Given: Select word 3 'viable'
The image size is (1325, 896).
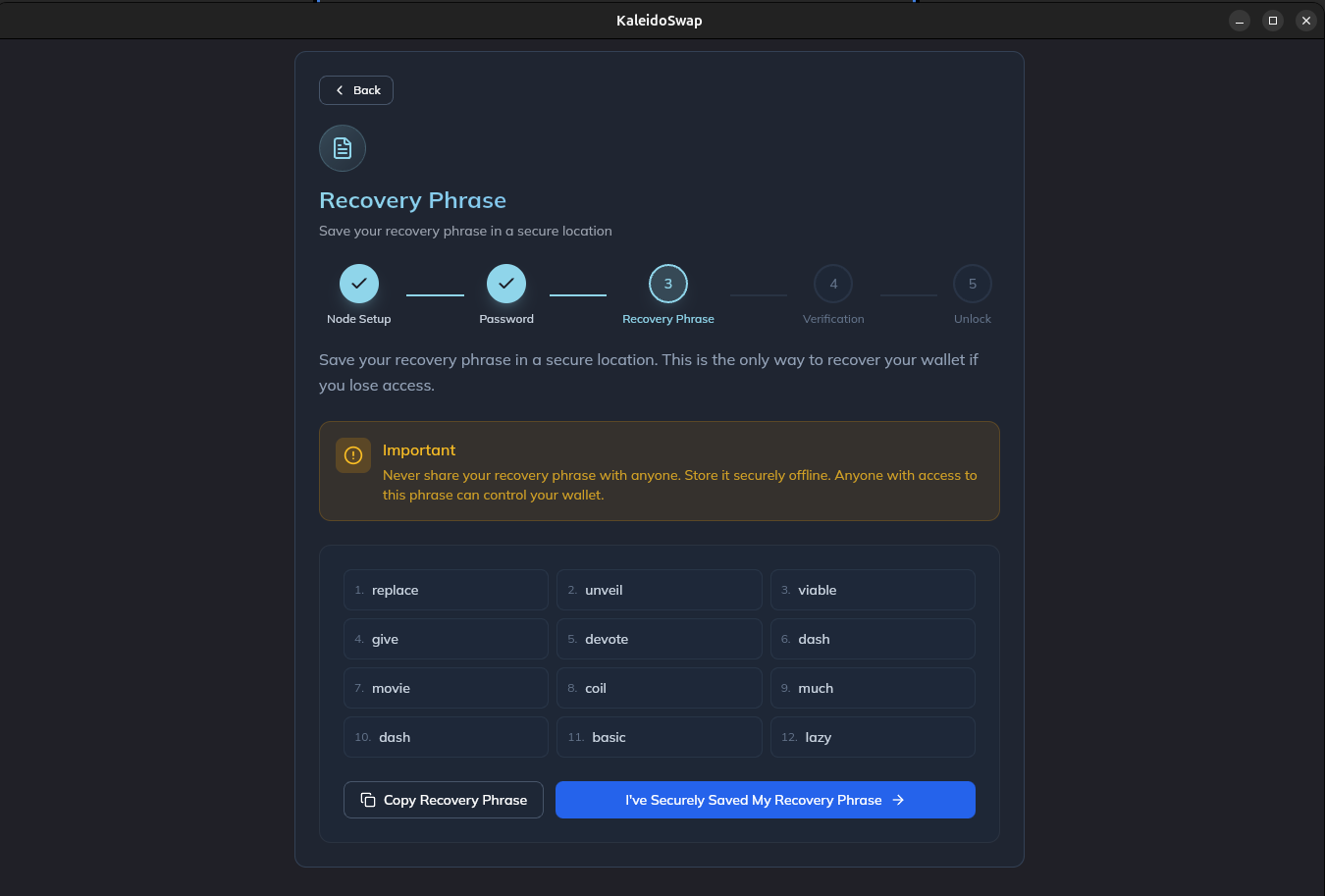Looking at the screenshot, I should 873,590.
